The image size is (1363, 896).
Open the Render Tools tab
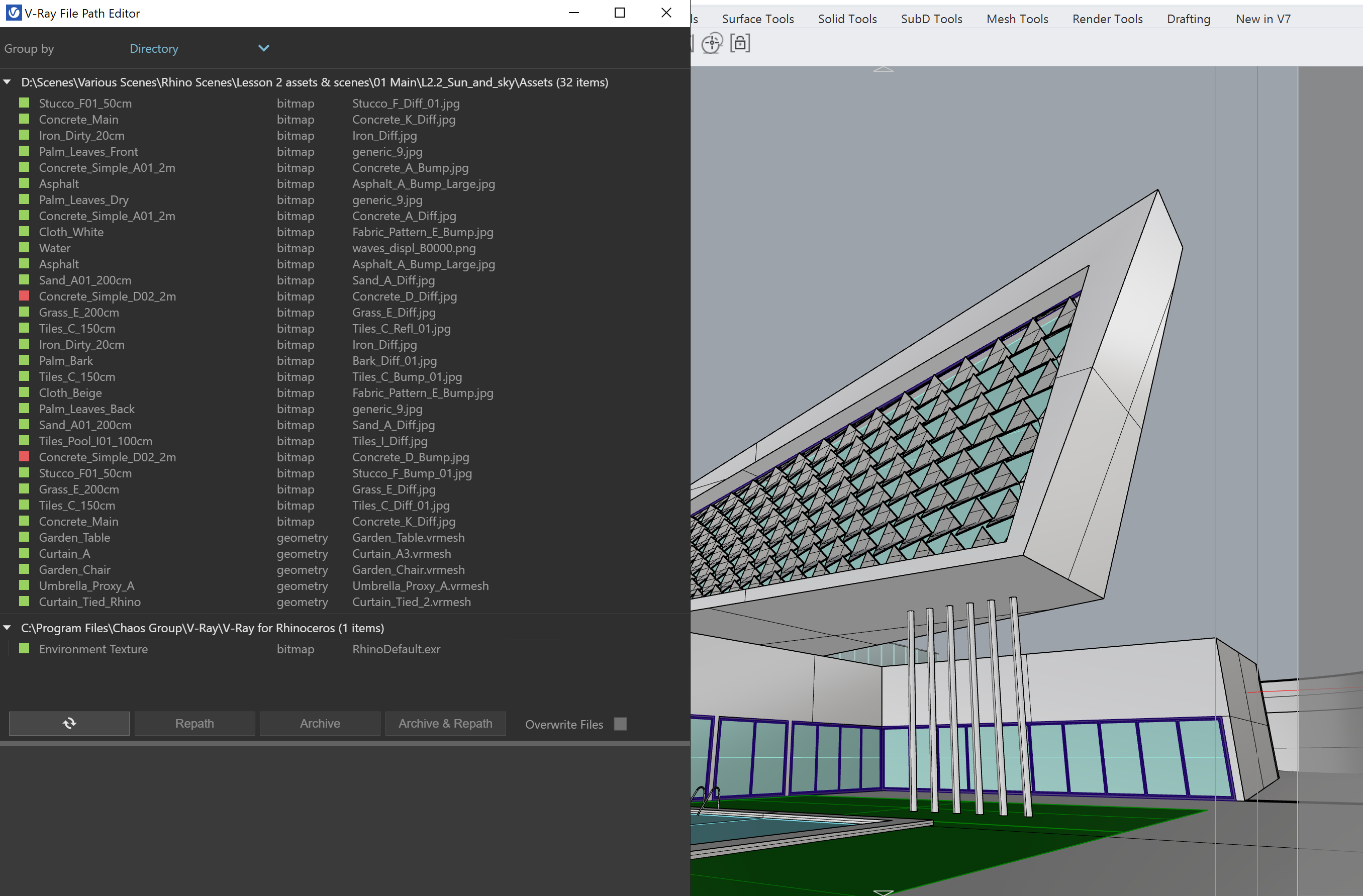point(1107,19)
